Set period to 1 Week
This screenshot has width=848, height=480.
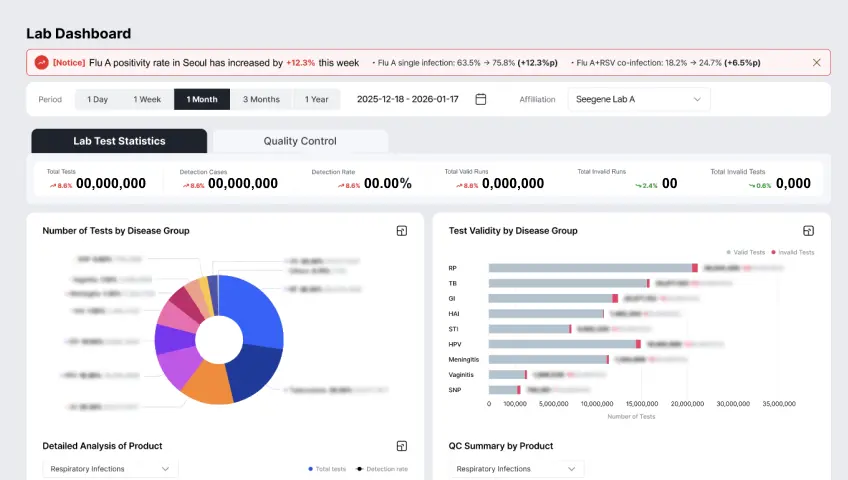point(147,99)
